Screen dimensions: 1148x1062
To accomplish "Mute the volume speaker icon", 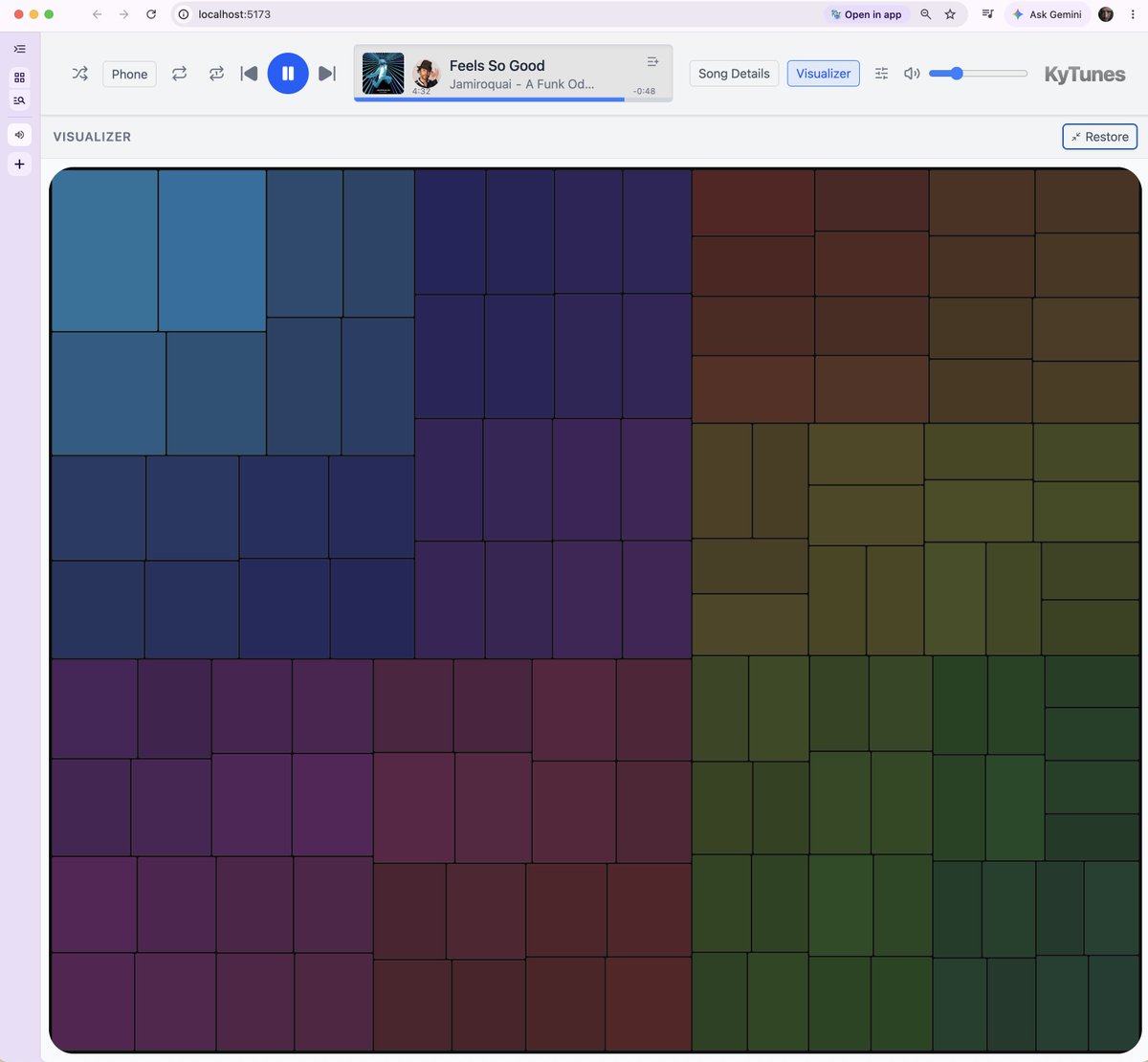I will click(912, 74).
